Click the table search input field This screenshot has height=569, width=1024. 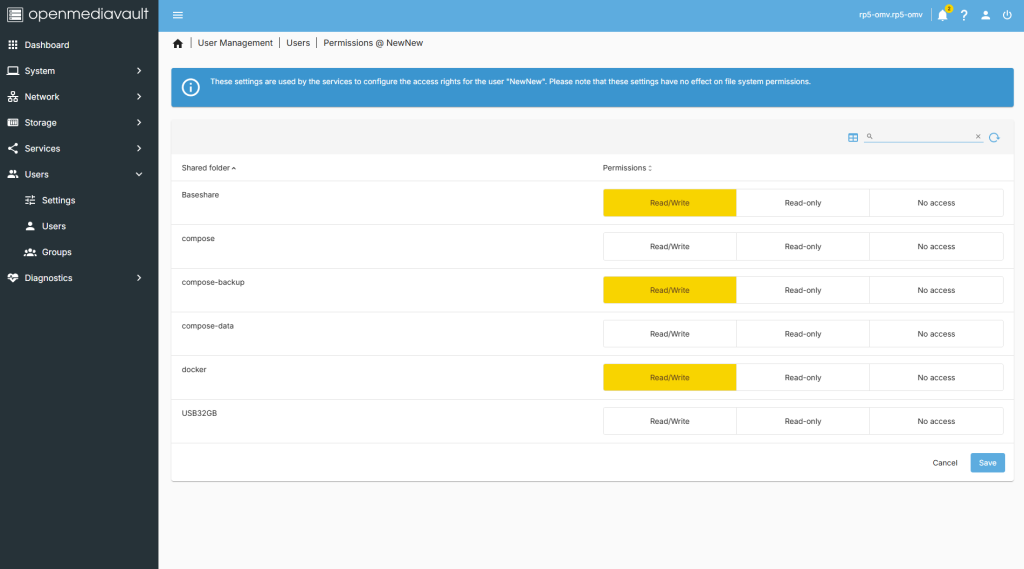pyautogui.click(x=922, y=137)
